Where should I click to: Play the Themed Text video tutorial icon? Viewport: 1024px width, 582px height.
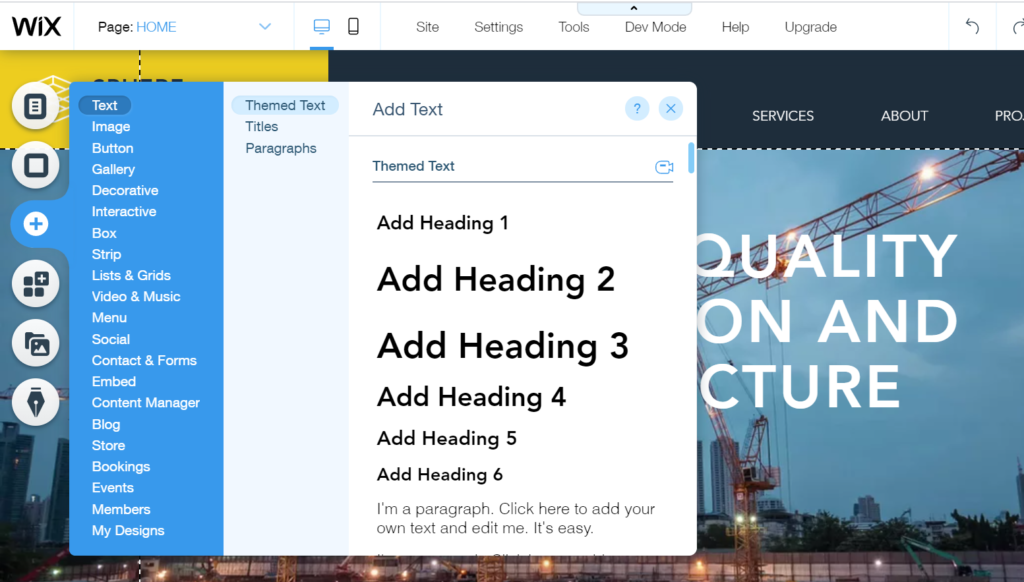coord(664,167)
